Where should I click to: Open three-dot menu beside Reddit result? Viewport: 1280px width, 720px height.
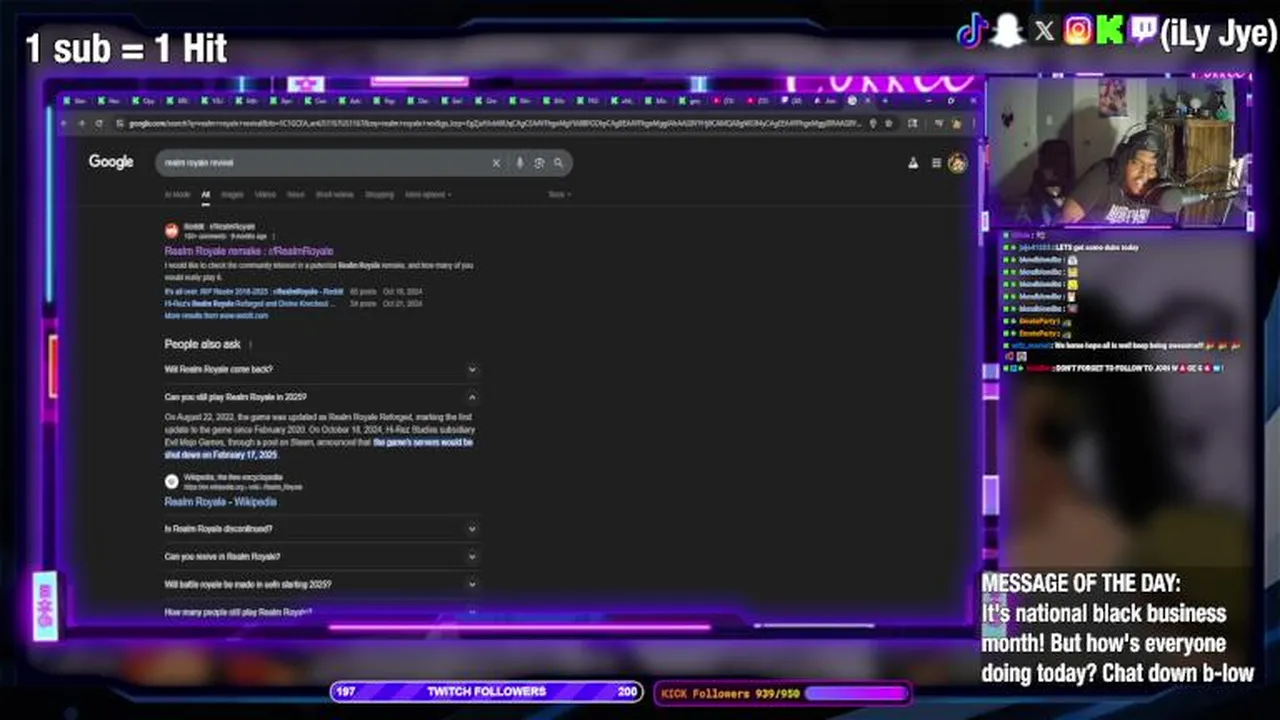[x=273, y=236]
